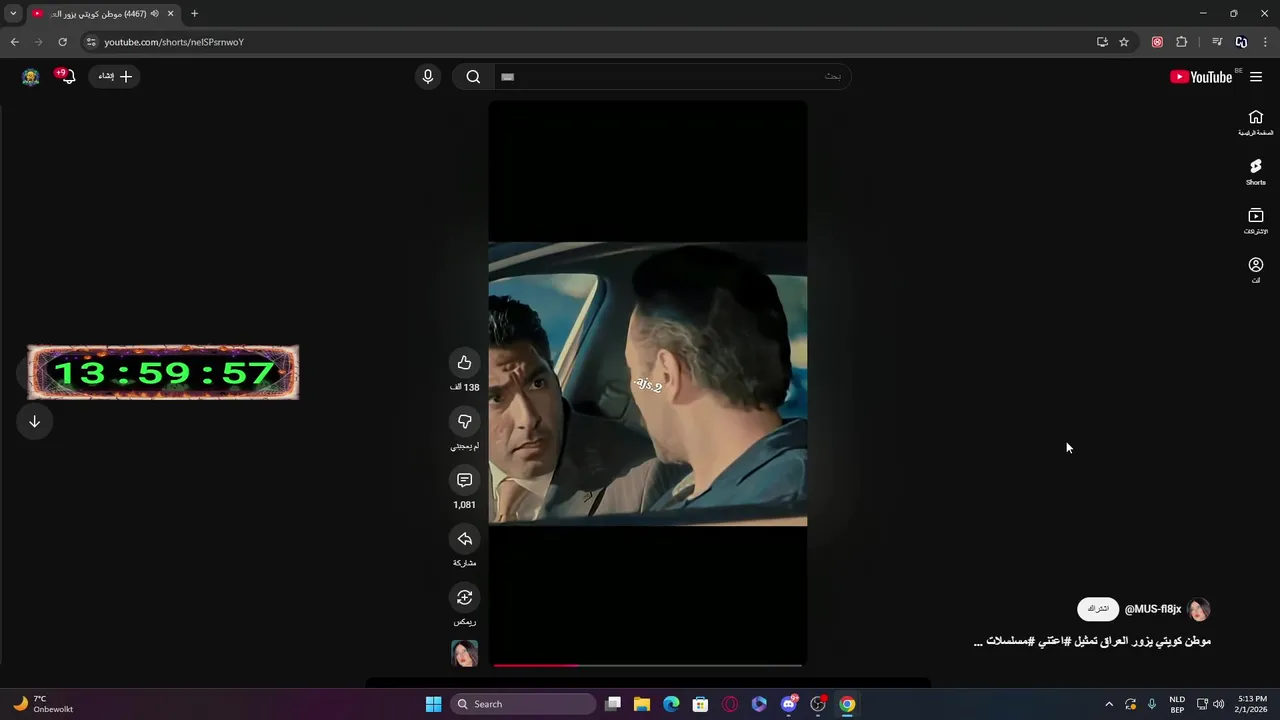
Task: Open Subscriptions in the YouTube sidebar
Action: pos(1256,221)
